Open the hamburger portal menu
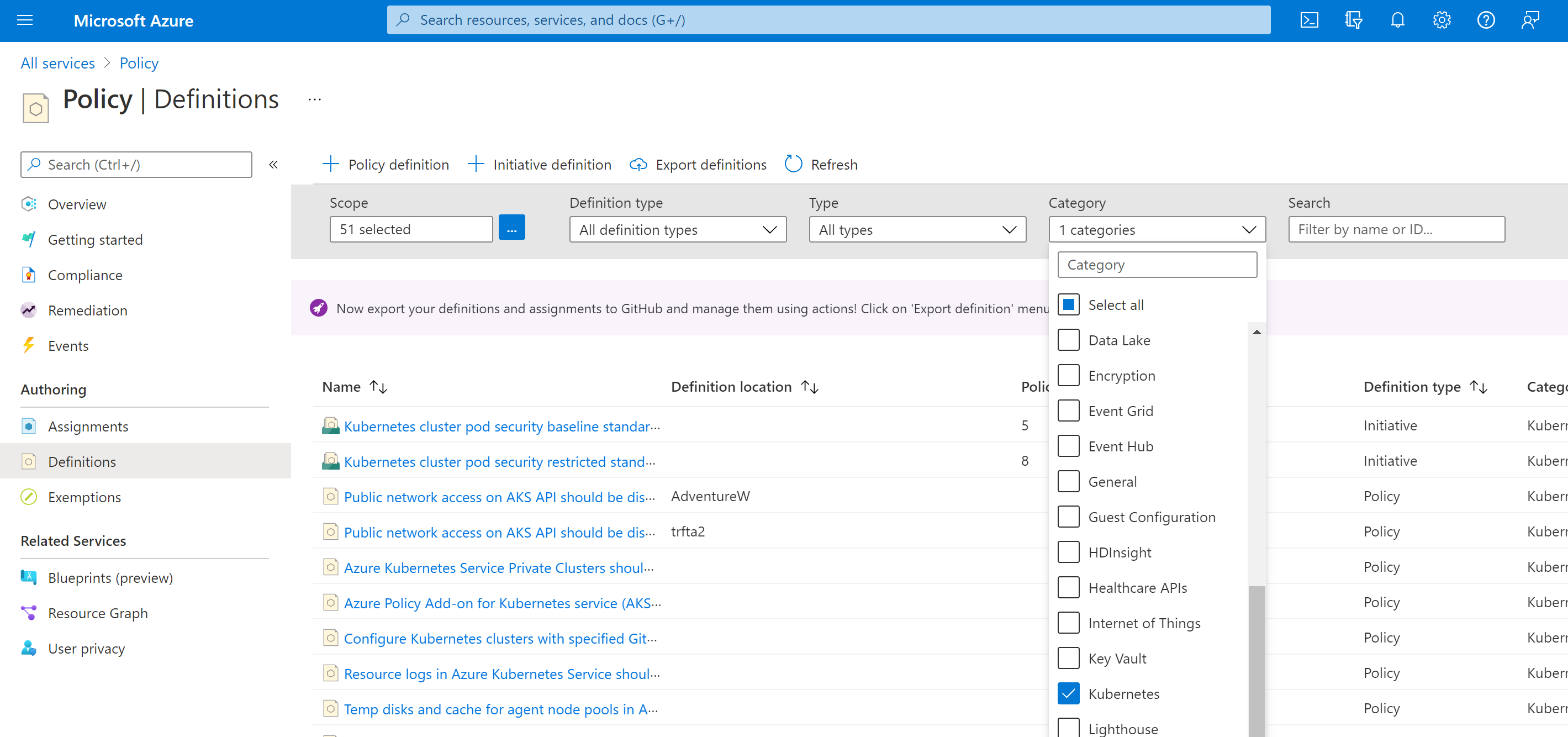Image resolution: width=1568 pixels, height=737 pixels. (25, 20)
